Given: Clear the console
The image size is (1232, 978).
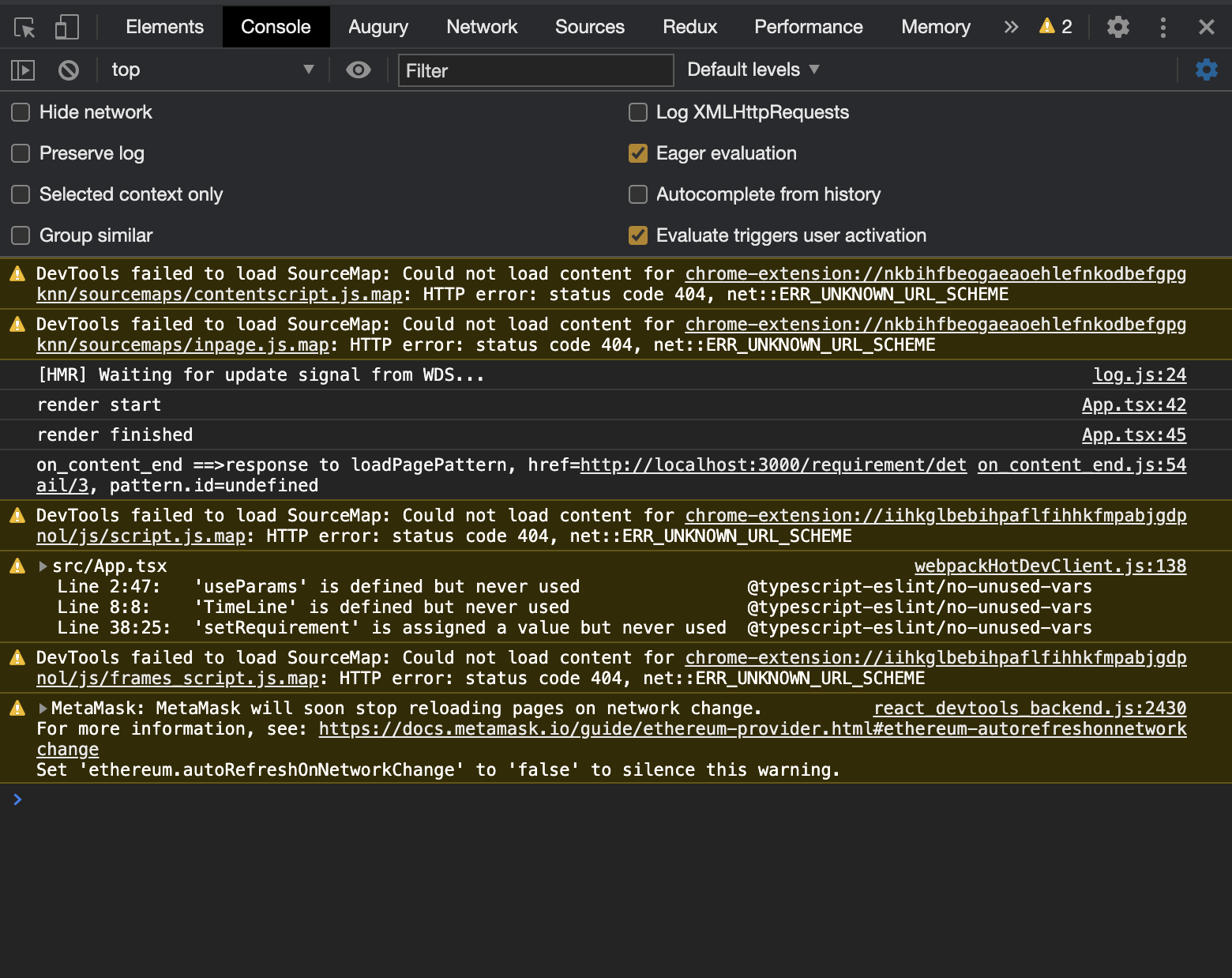Looking at the screenshot, I should point(69,70).
